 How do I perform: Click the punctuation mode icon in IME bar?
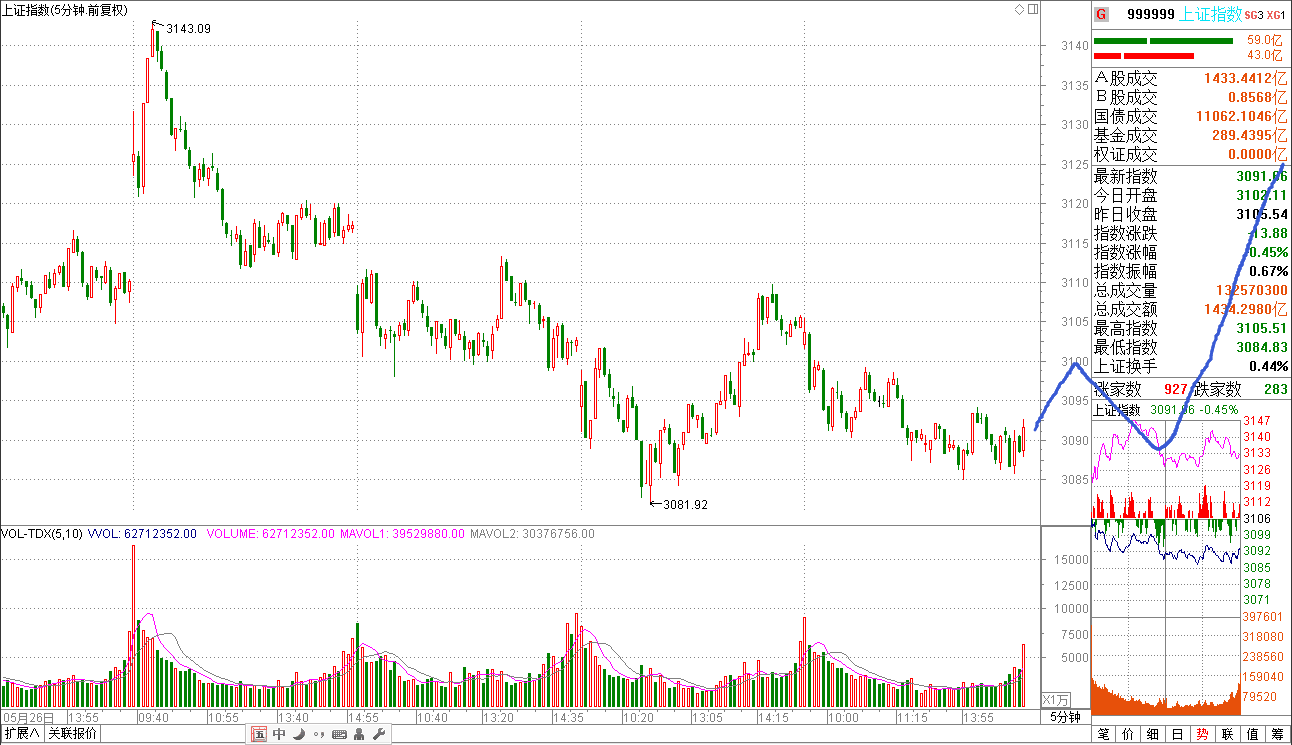[x=318, y=735]
